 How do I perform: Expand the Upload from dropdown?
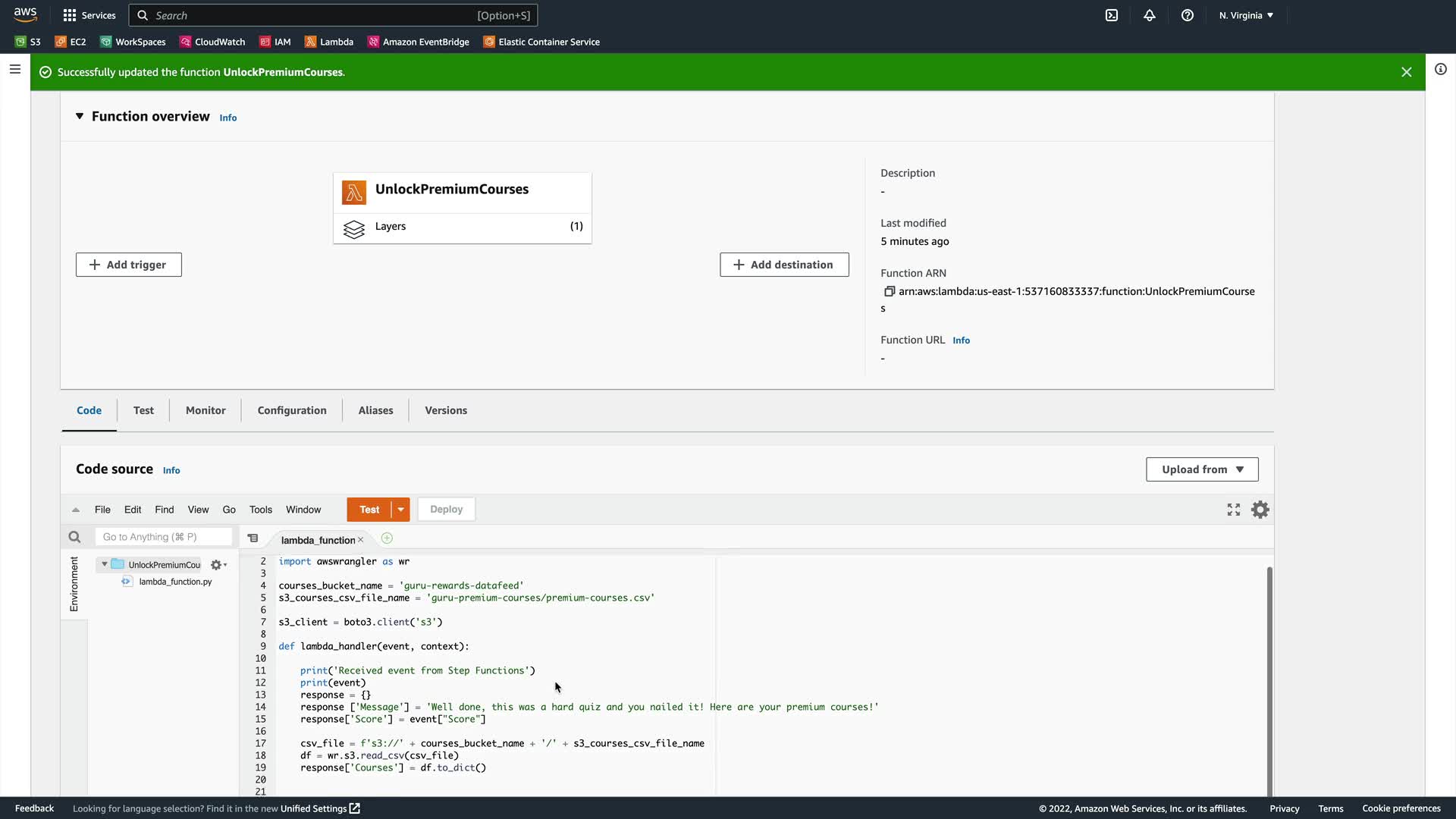pos(1202,469)
